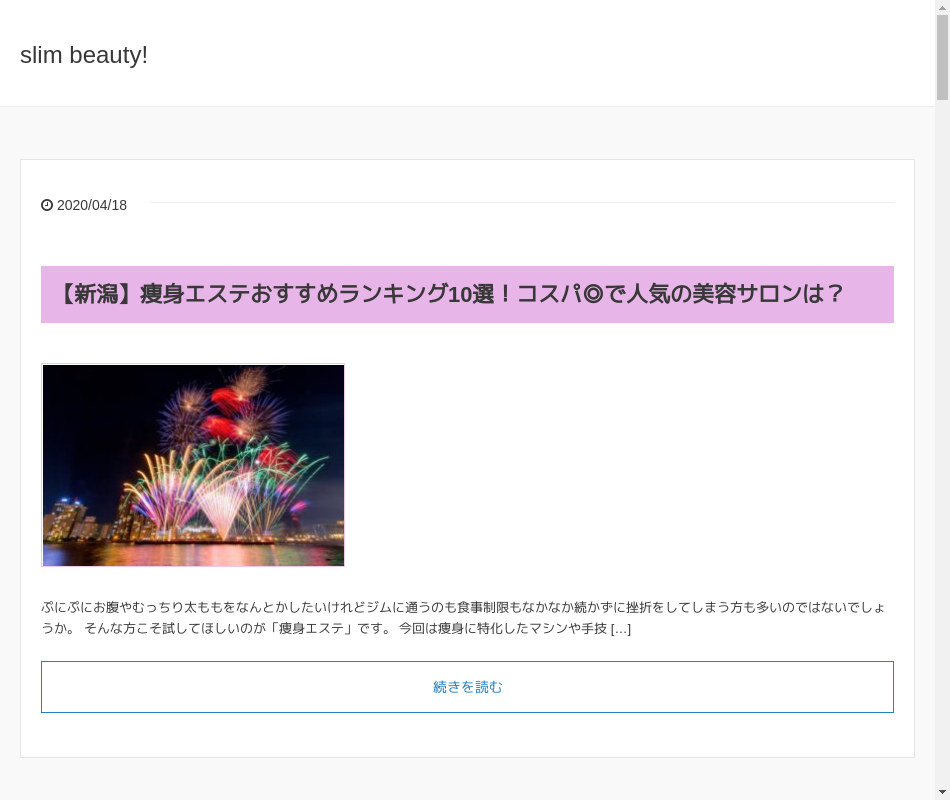Click the fireworks thumbnail image
The width and height of the screenshot is (950, 800).
coord(193,465)
